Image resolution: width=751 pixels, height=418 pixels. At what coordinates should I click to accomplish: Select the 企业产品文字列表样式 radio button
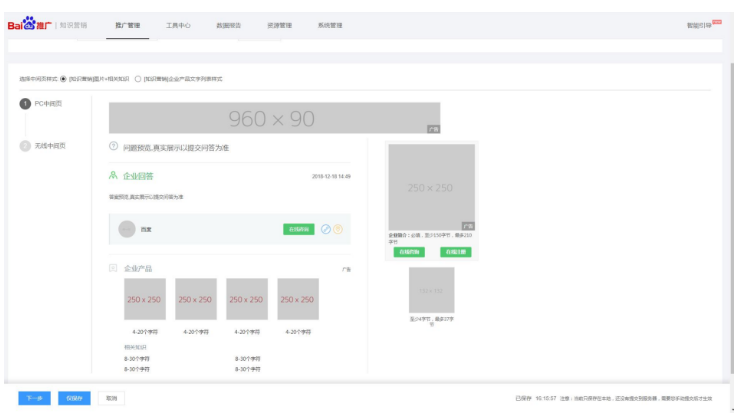pos(138,78)
